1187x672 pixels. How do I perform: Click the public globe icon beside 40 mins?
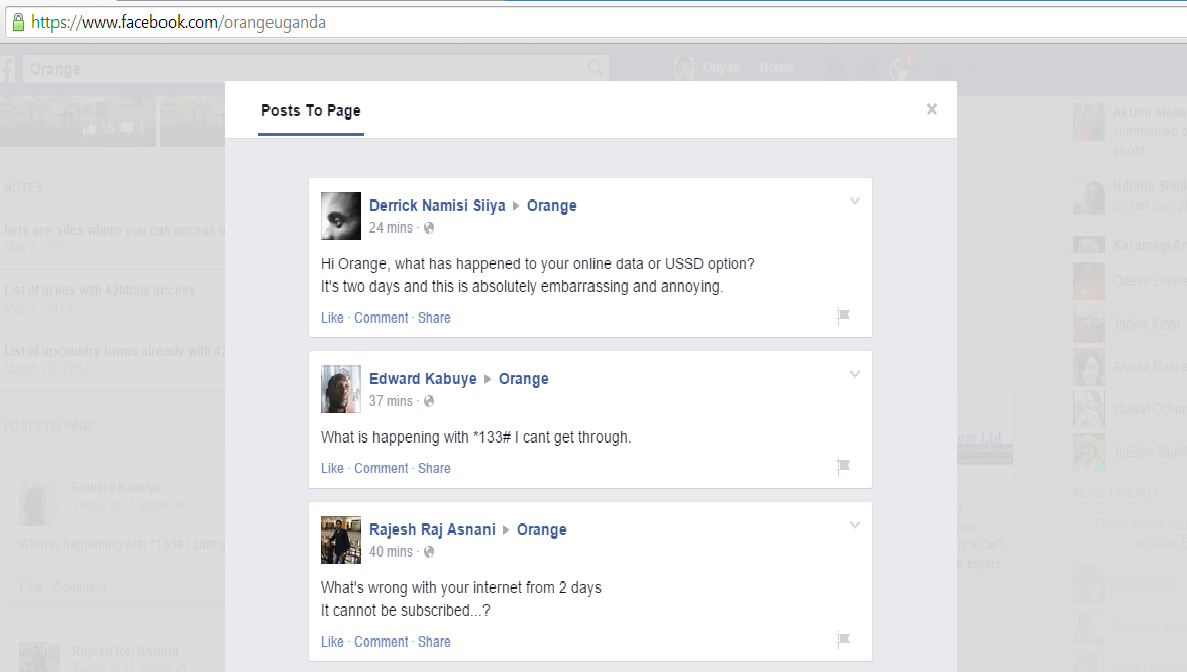tap(428, 552)
